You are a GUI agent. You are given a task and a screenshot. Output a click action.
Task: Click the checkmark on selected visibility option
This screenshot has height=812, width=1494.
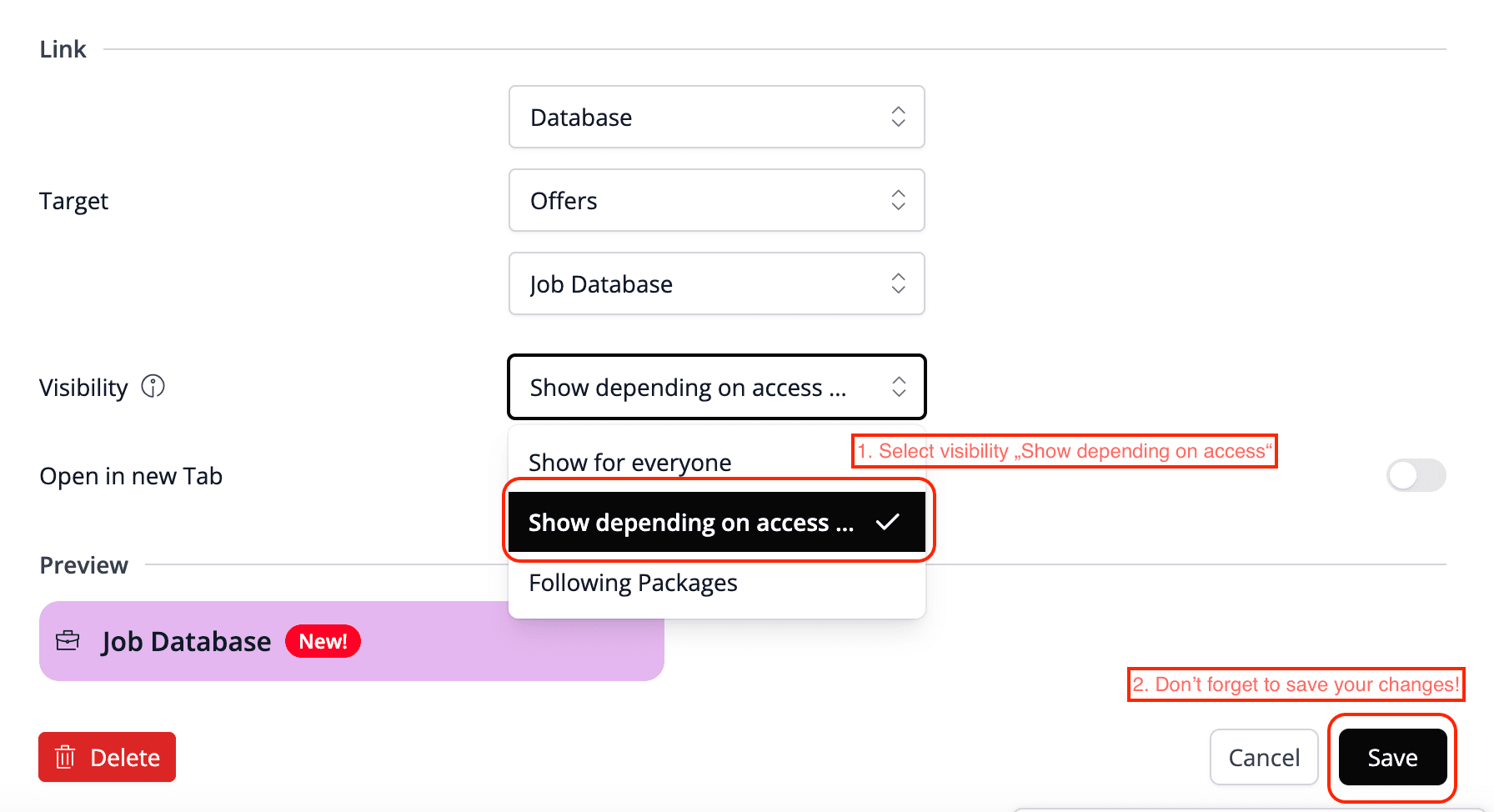point(888,522)
